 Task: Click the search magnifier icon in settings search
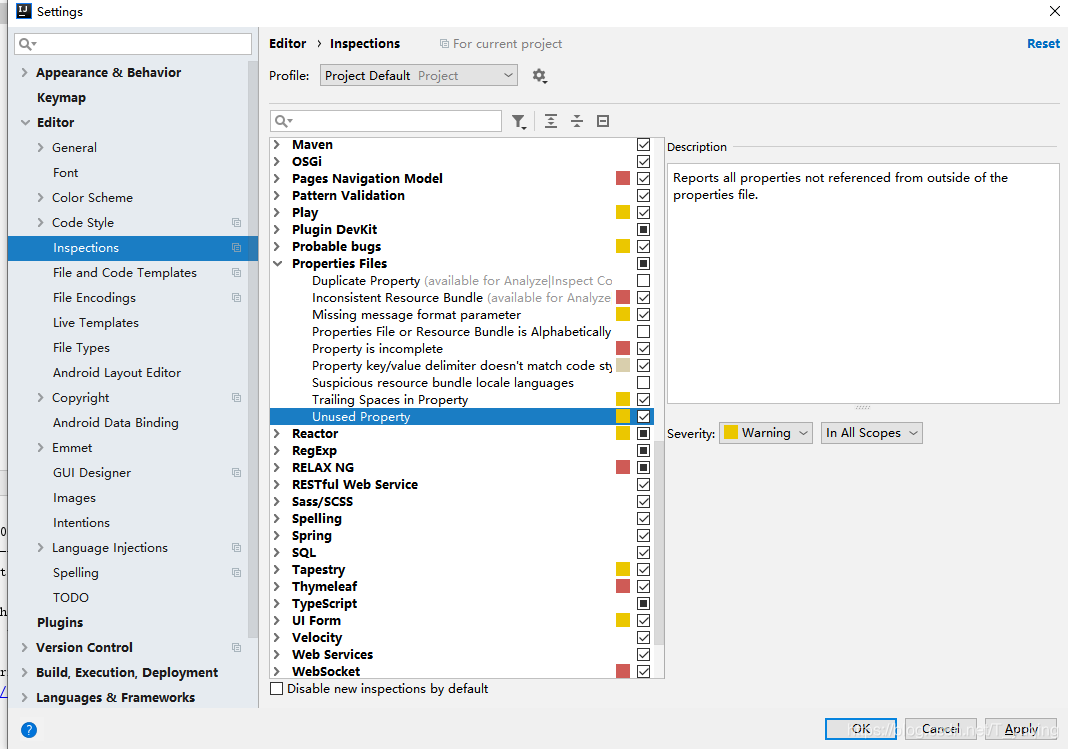(27, 44)
